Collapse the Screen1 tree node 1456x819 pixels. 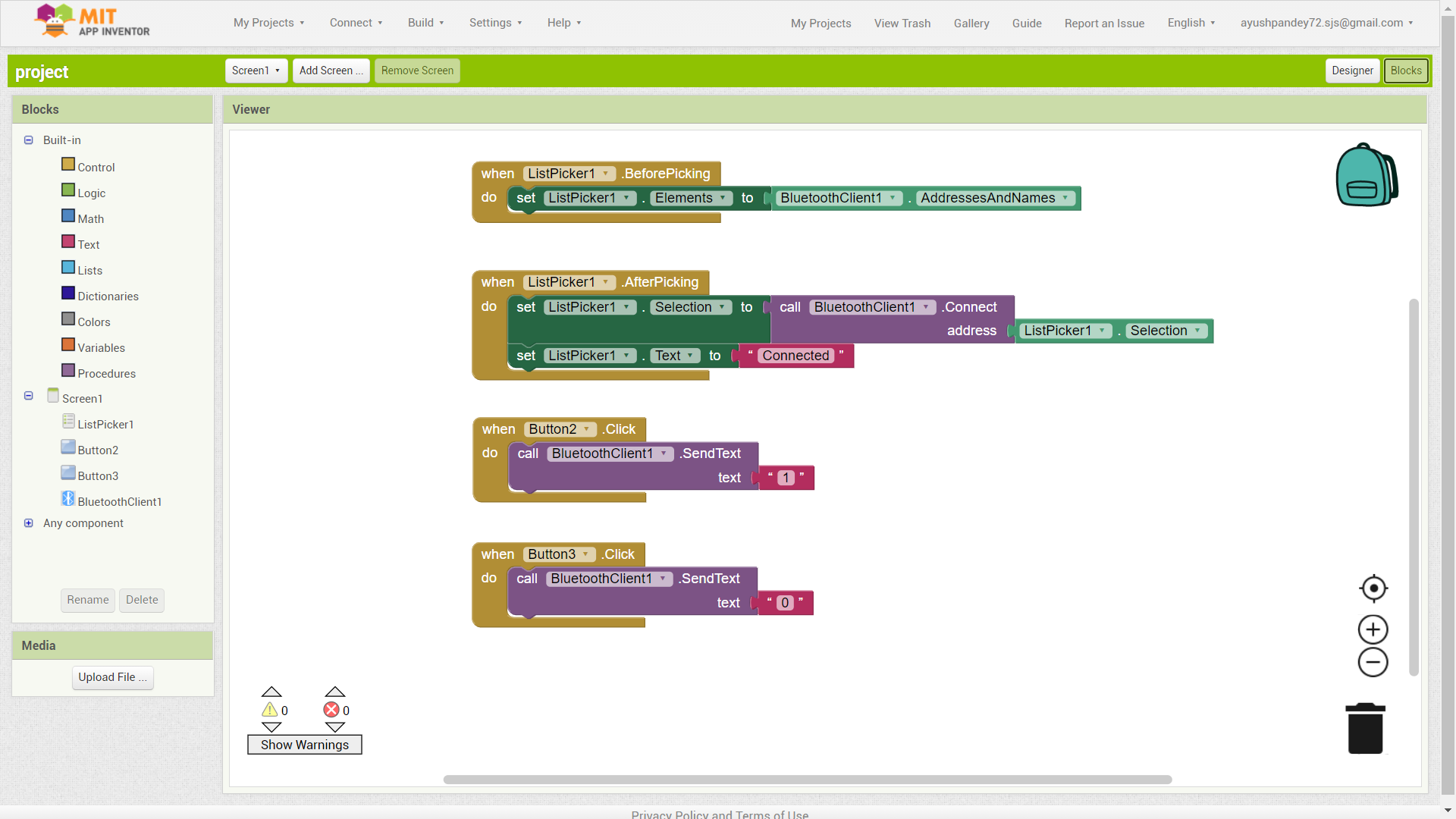(29, 396)
